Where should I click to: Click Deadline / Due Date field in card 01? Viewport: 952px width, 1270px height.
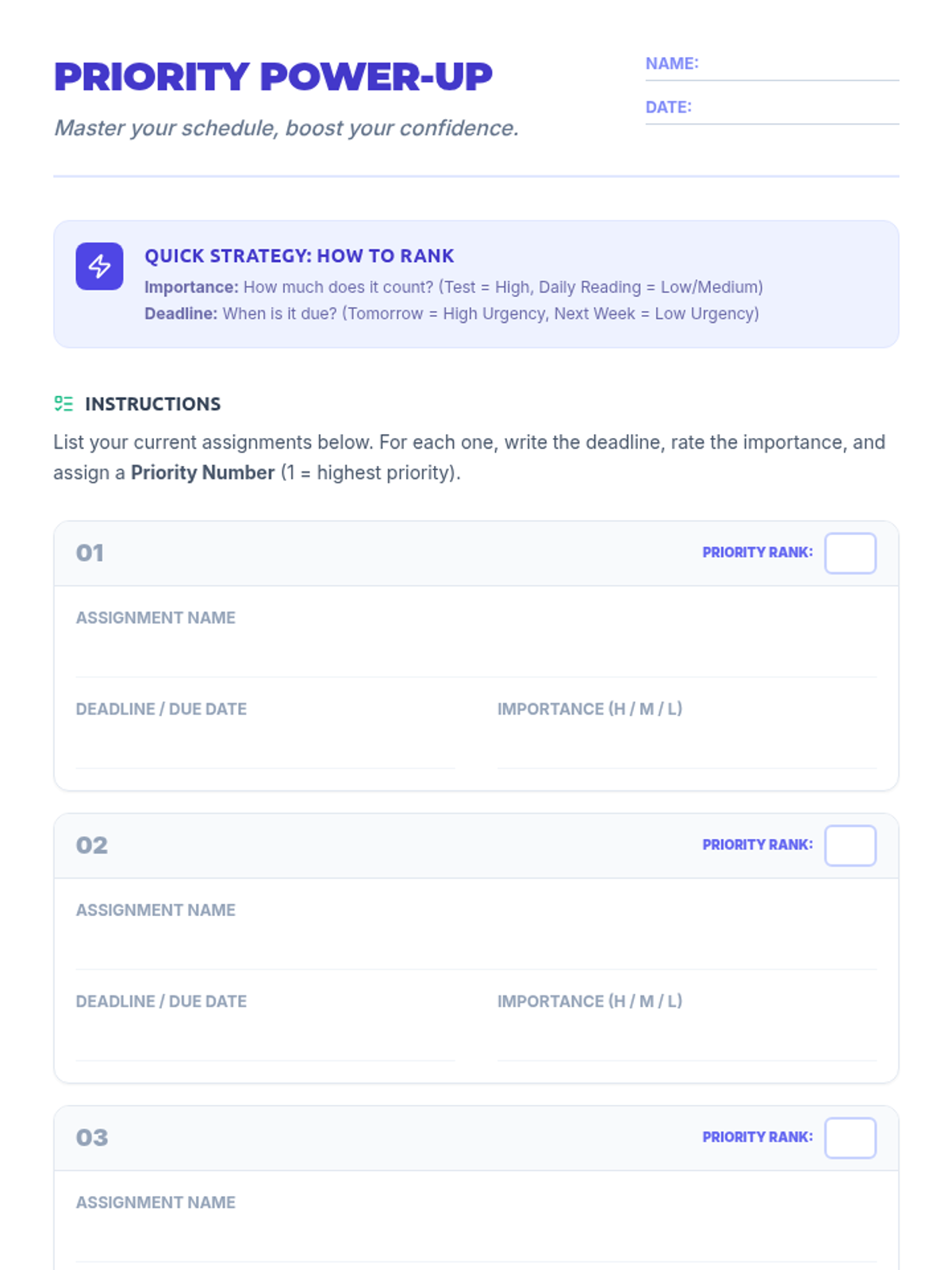coord(265,748)
